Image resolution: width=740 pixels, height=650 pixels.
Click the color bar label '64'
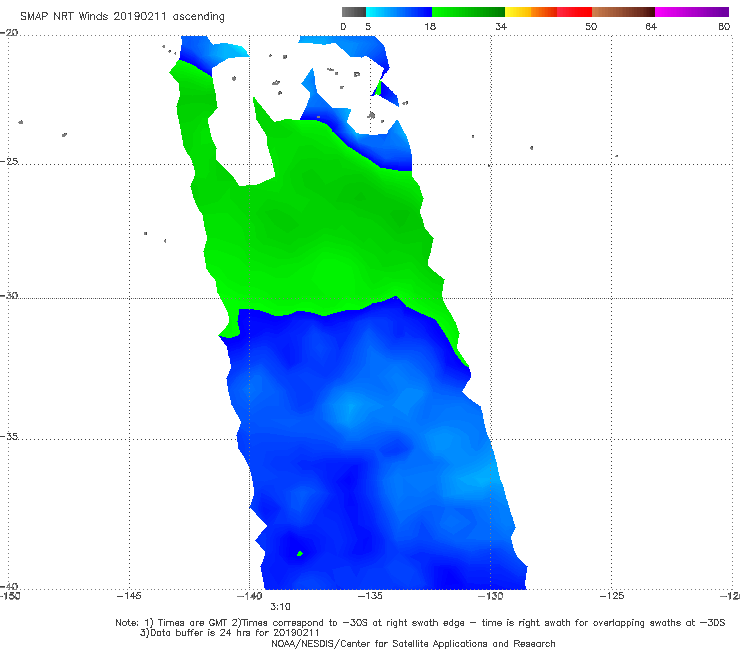[x=651, y=27]
